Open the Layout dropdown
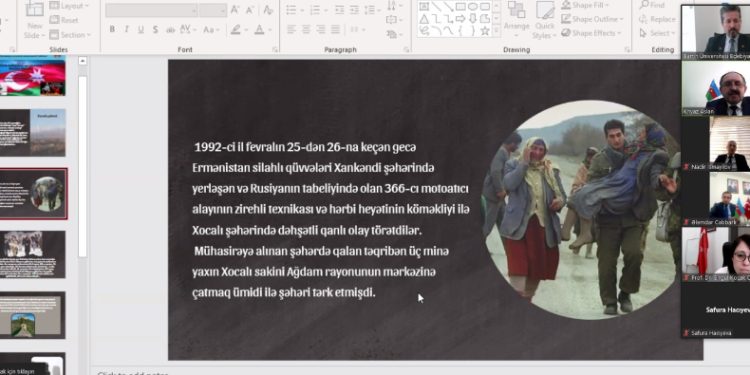The height and width of the screenshot is (375, 750). 69,6
